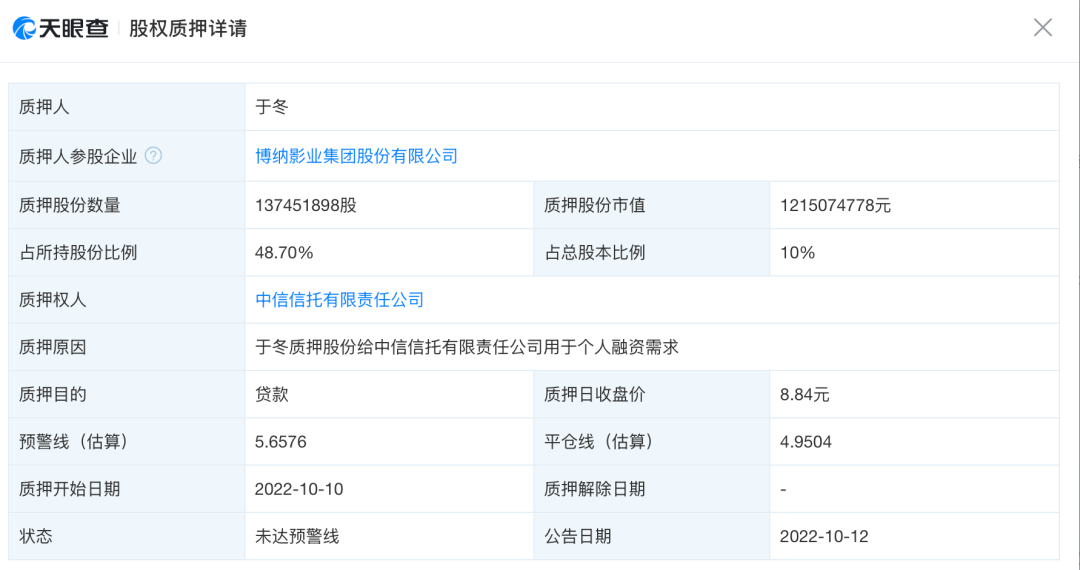Image resolution: width=1080 pixels, height=570 pixels.
Task: Click the 48.70% holding ratio value
Action: 284,253
